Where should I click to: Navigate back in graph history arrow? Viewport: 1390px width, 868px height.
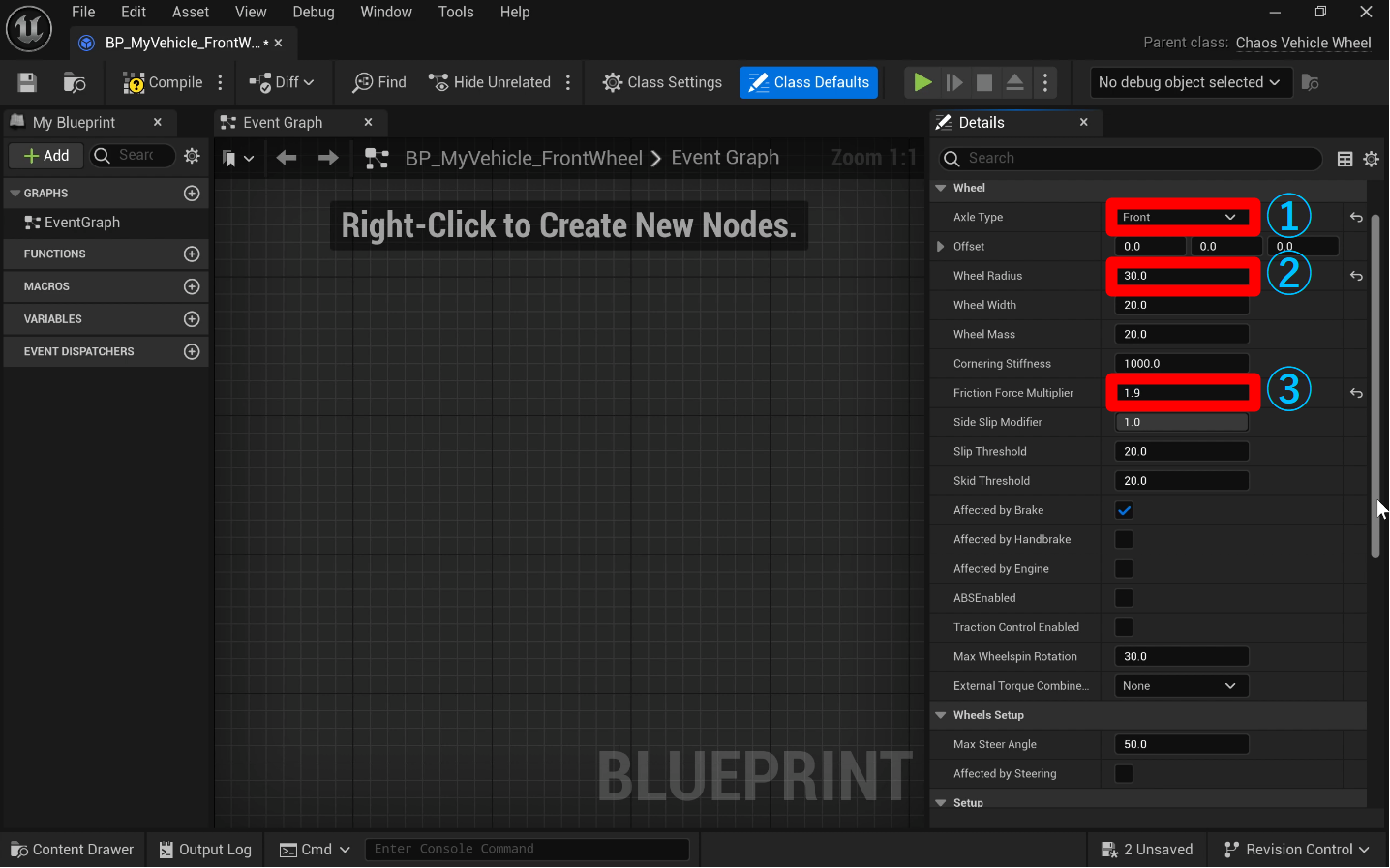tap(287, 158)
